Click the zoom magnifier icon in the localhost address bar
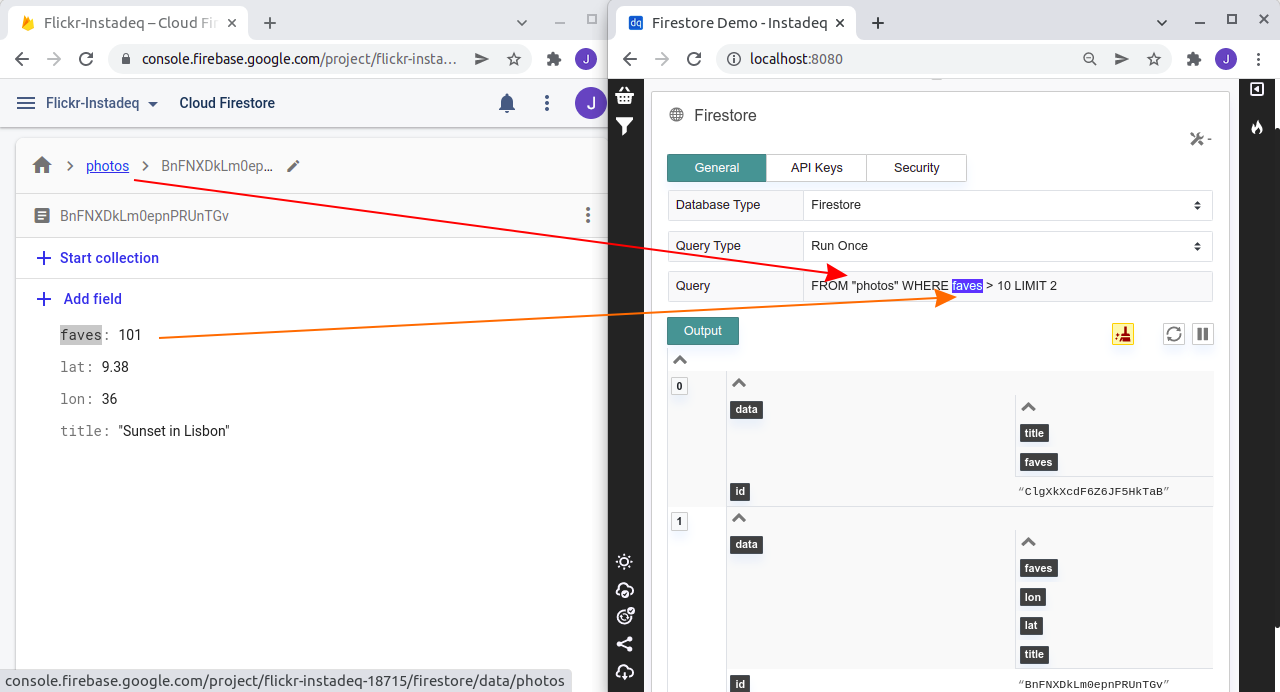Viewport: 1280px width, 692px height. [1090, 59]
